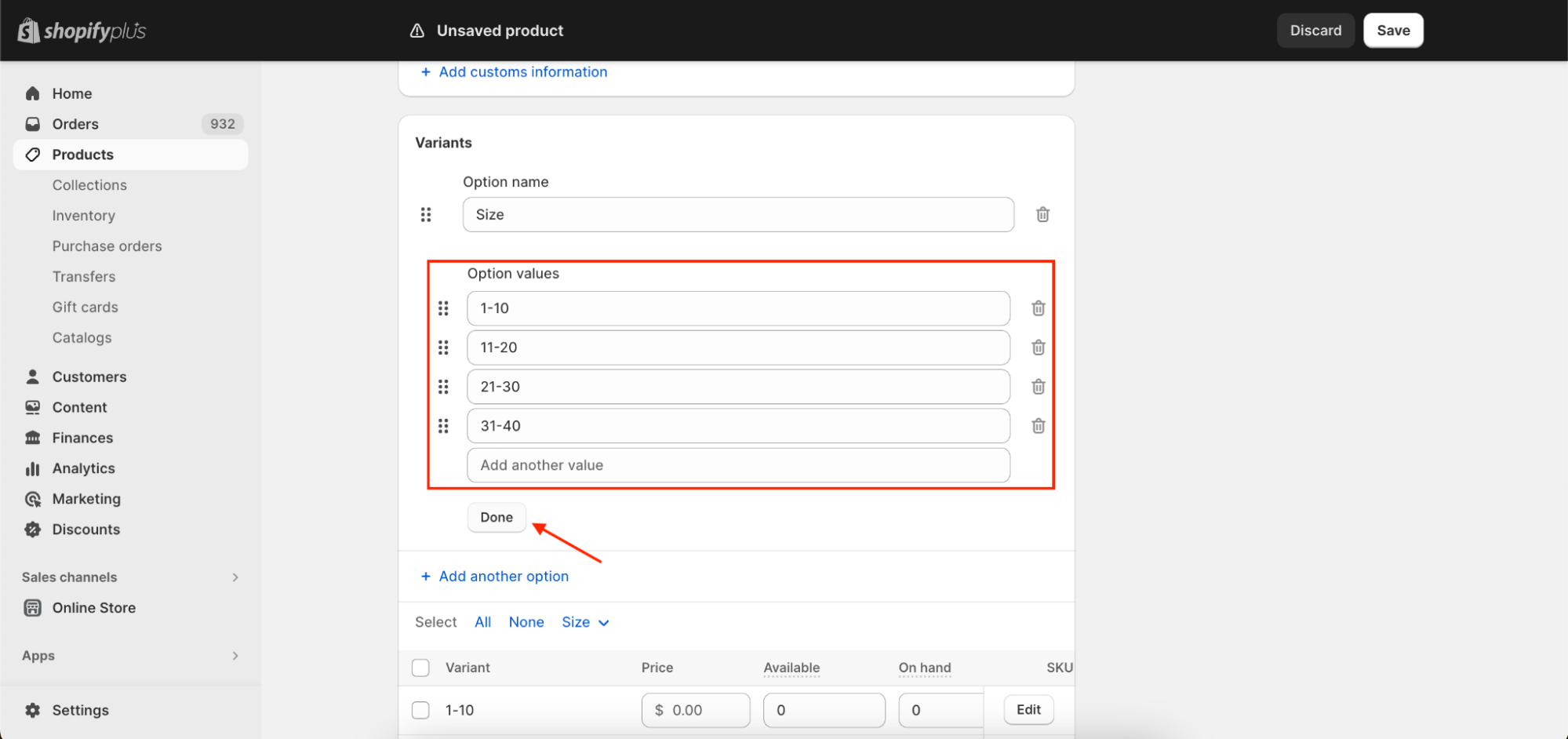This screenshot has height=739, width=1568.
Task: Toggle the select-all Variant header checkbox
Action: [421, 668]
